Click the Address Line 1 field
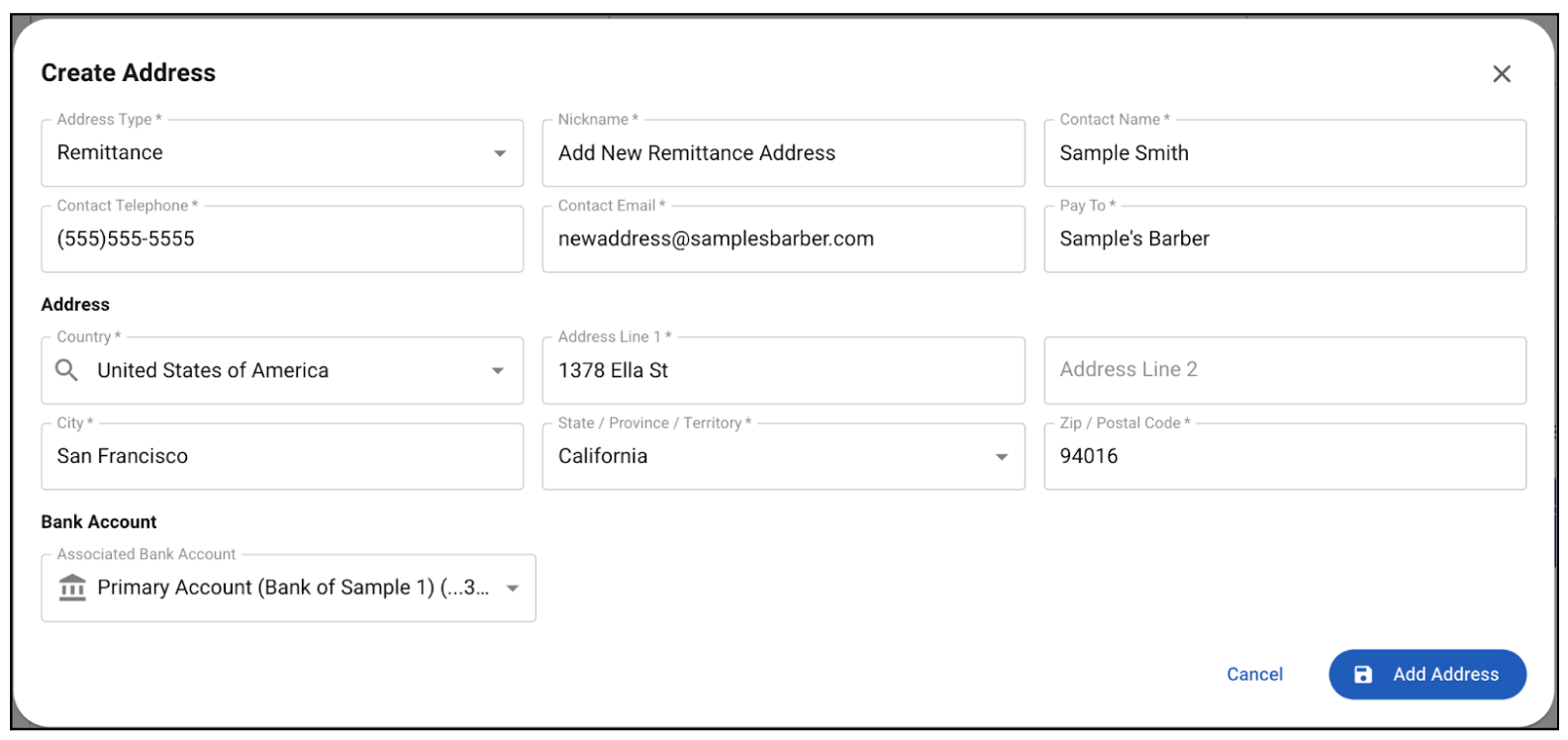The width and height of the screenshot is (1568, 740). [782, 370]
